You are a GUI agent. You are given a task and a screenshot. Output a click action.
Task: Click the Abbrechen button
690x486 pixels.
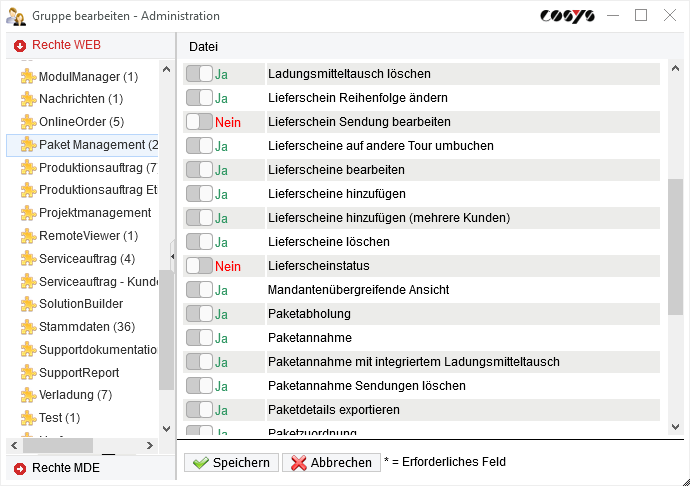[x=329, y=462]
